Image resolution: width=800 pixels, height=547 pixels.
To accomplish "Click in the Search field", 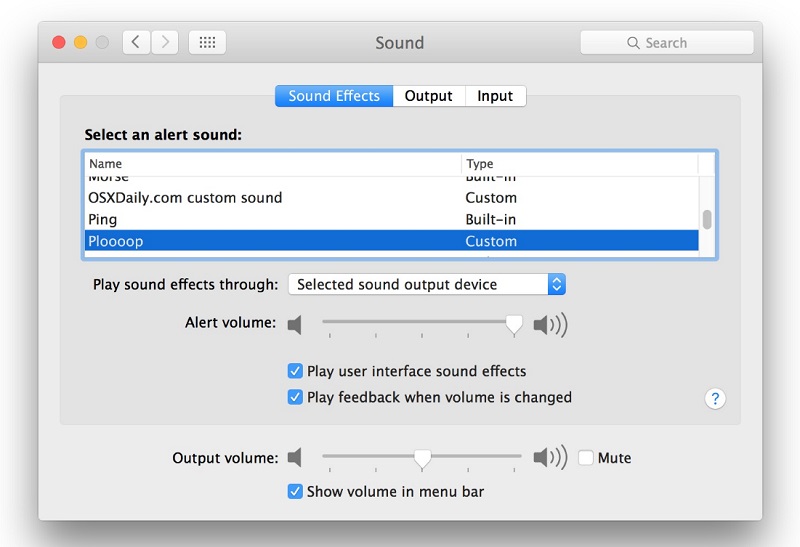I will (x=667, y=43).
